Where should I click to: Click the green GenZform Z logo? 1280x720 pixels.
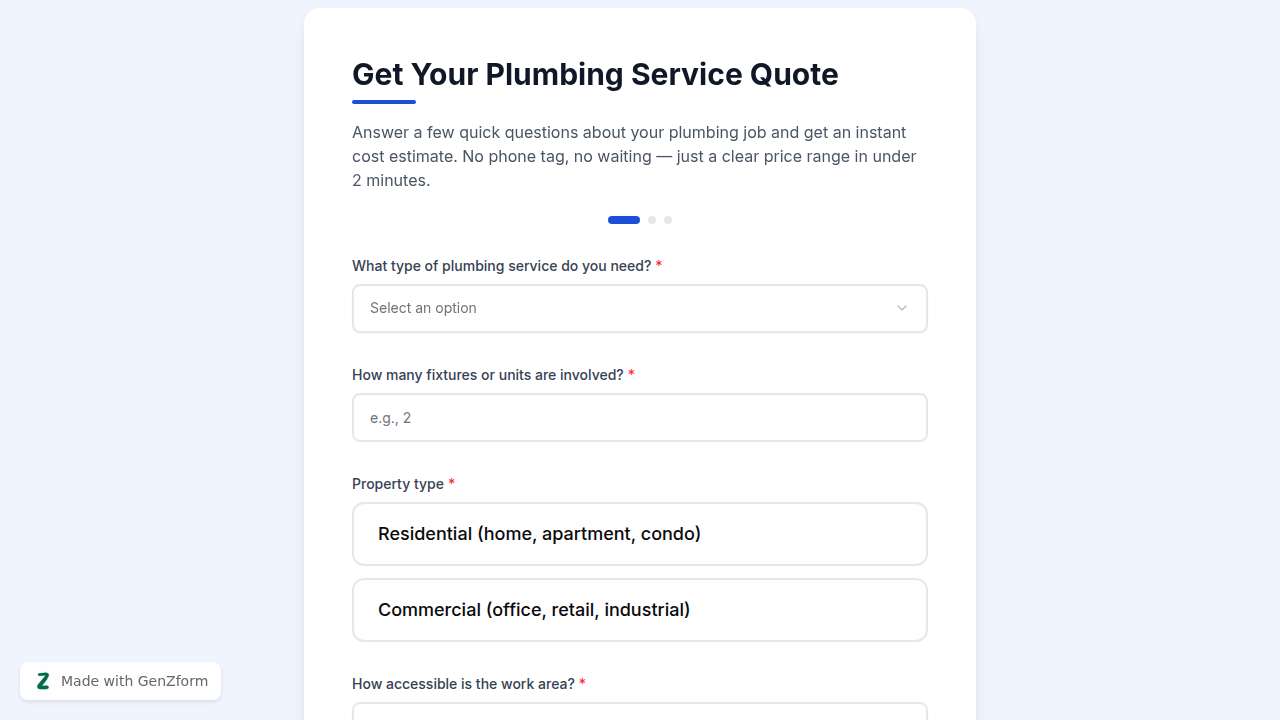click(43, 681)
